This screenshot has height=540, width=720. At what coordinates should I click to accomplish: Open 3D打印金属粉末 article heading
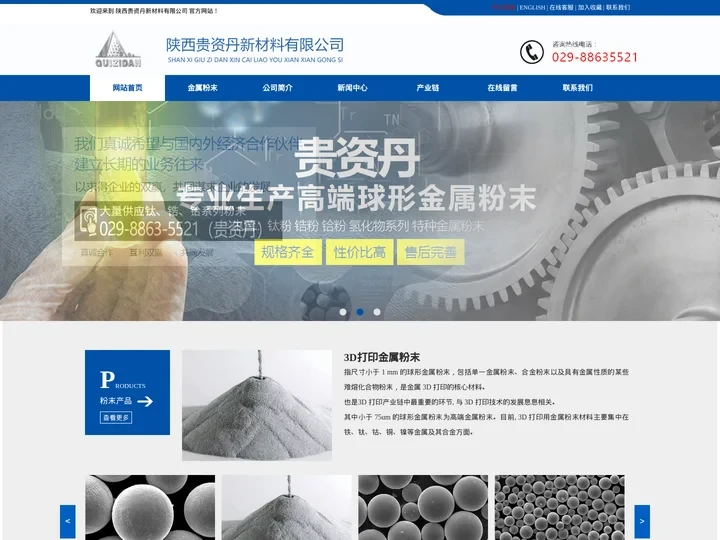382,357
